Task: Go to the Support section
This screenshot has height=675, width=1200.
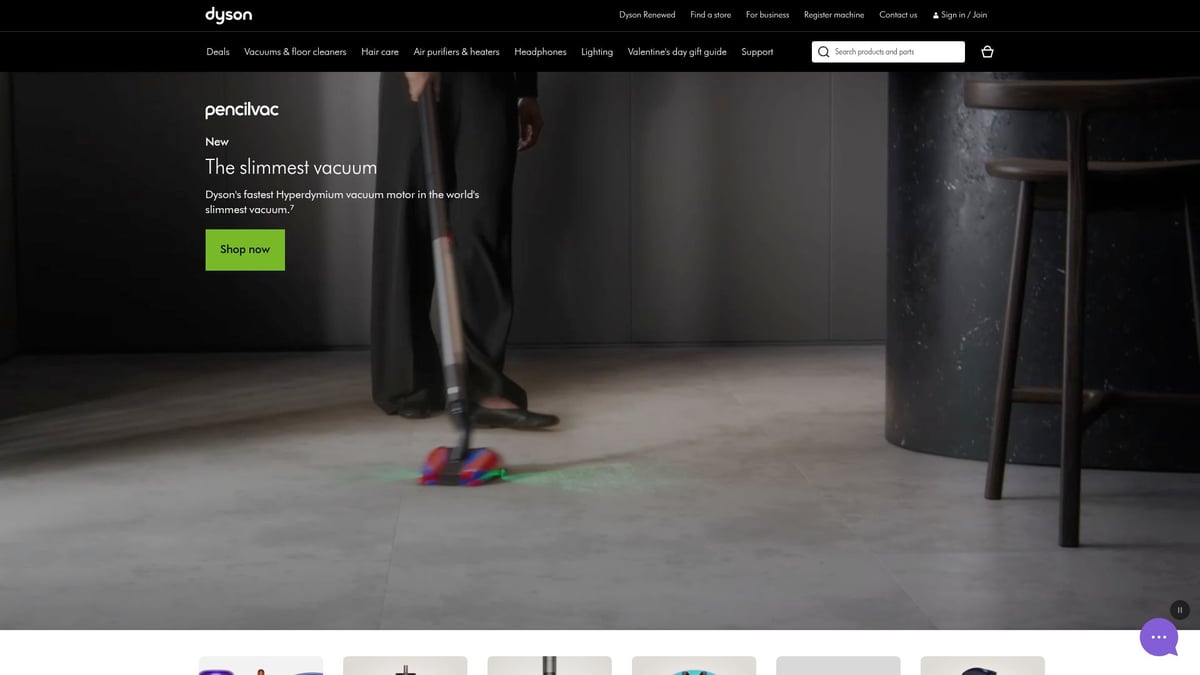Action: pos(757,52)
